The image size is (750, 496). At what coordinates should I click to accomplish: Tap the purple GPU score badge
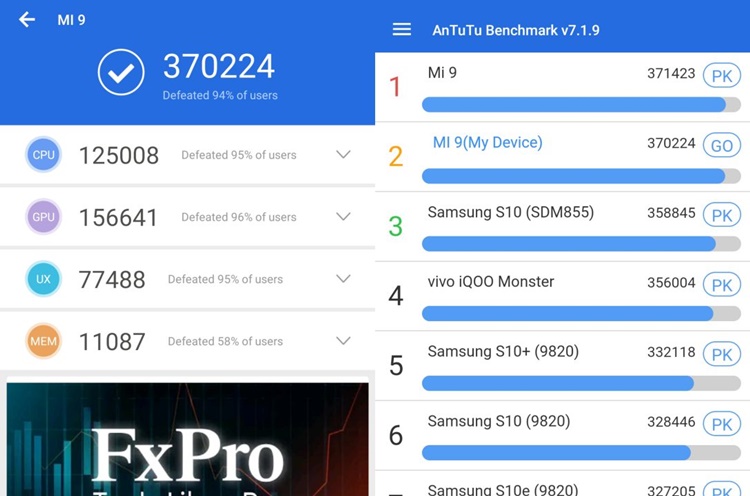click(x=43, y=217)
